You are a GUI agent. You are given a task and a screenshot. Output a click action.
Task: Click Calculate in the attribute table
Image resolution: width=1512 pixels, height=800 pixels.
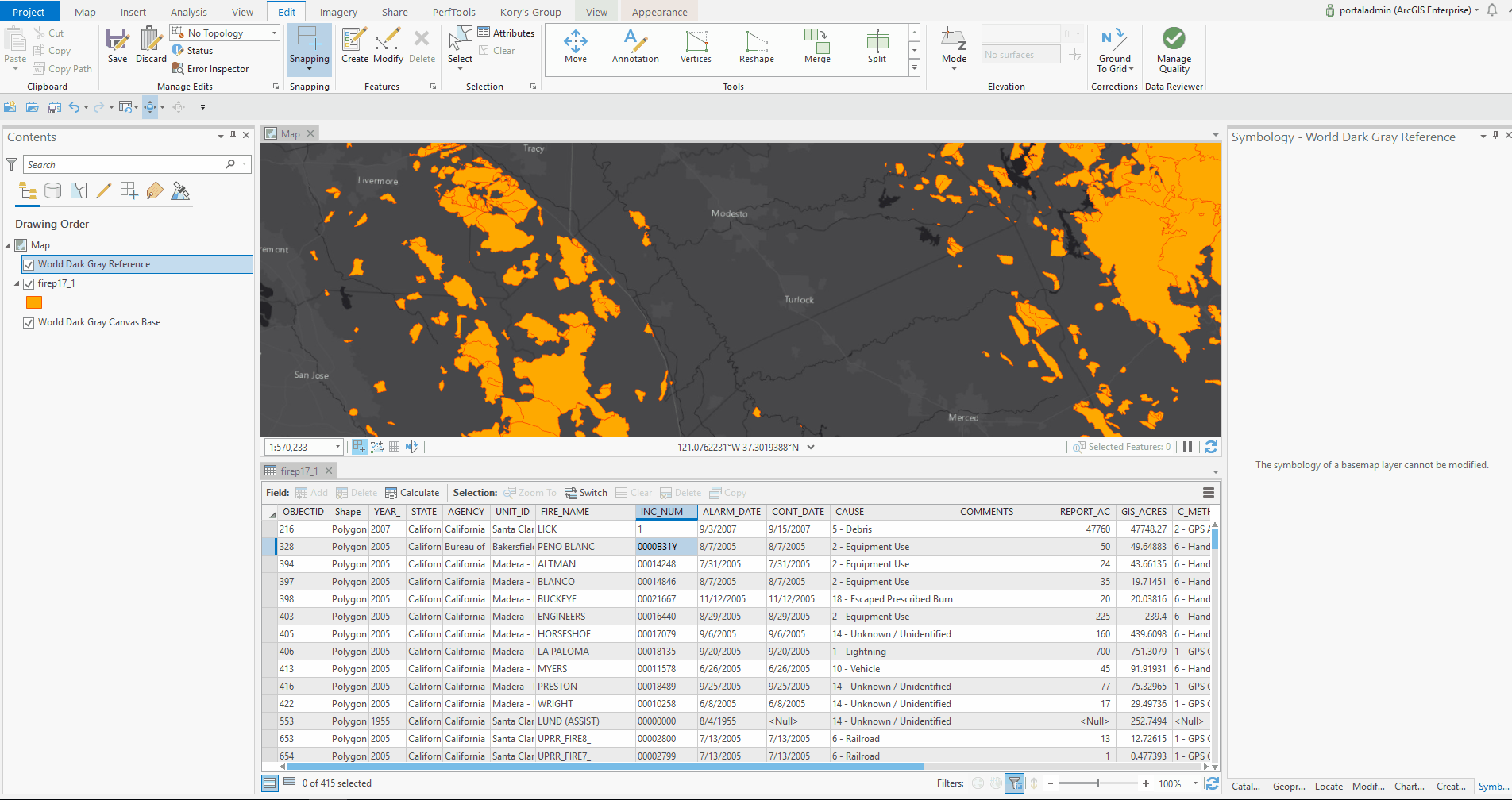click(x=412, y=493)
